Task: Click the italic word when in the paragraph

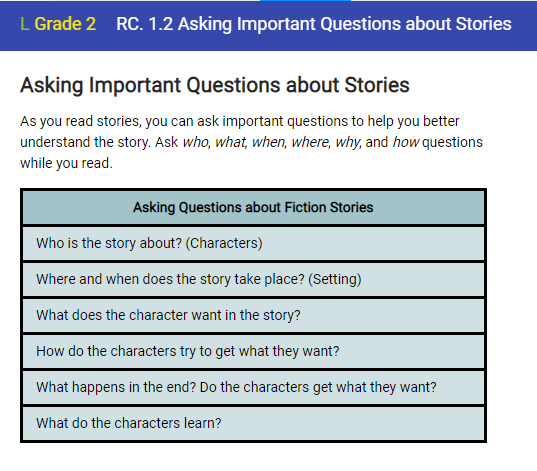Action: 269,142
